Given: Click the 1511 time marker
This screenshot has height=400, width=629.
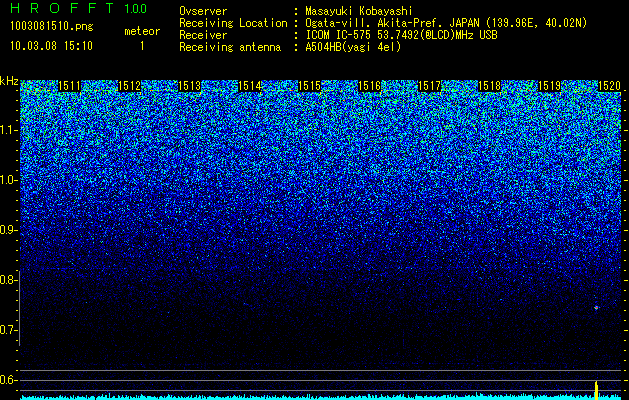Looking at the screenshot, I should coord(69,86).
